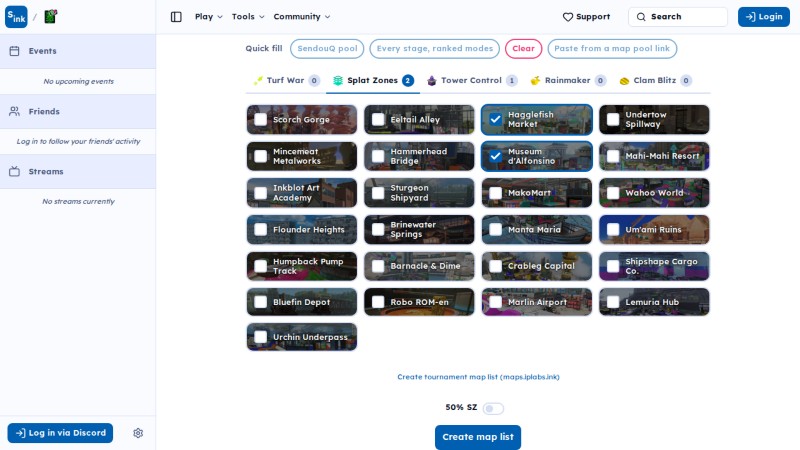
Task: Check the MakoMart checkbox
Action: click(495, 193)
